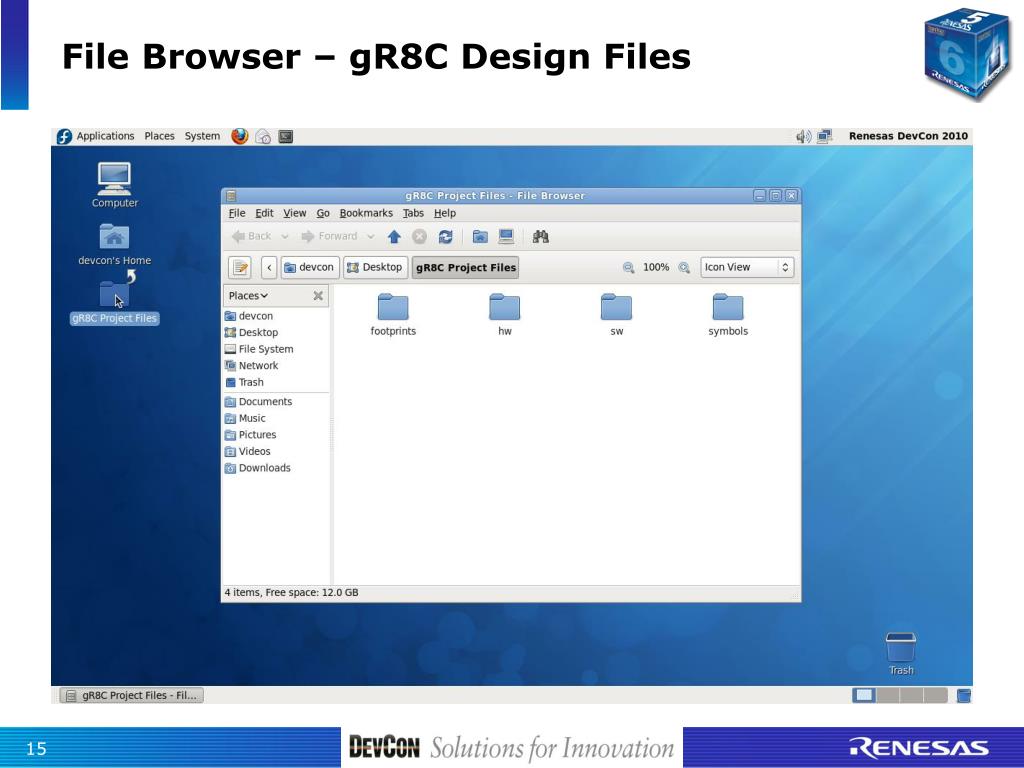The image size is (1024, 768).
Task: Reload the current folder
Action: click(445, 236)
